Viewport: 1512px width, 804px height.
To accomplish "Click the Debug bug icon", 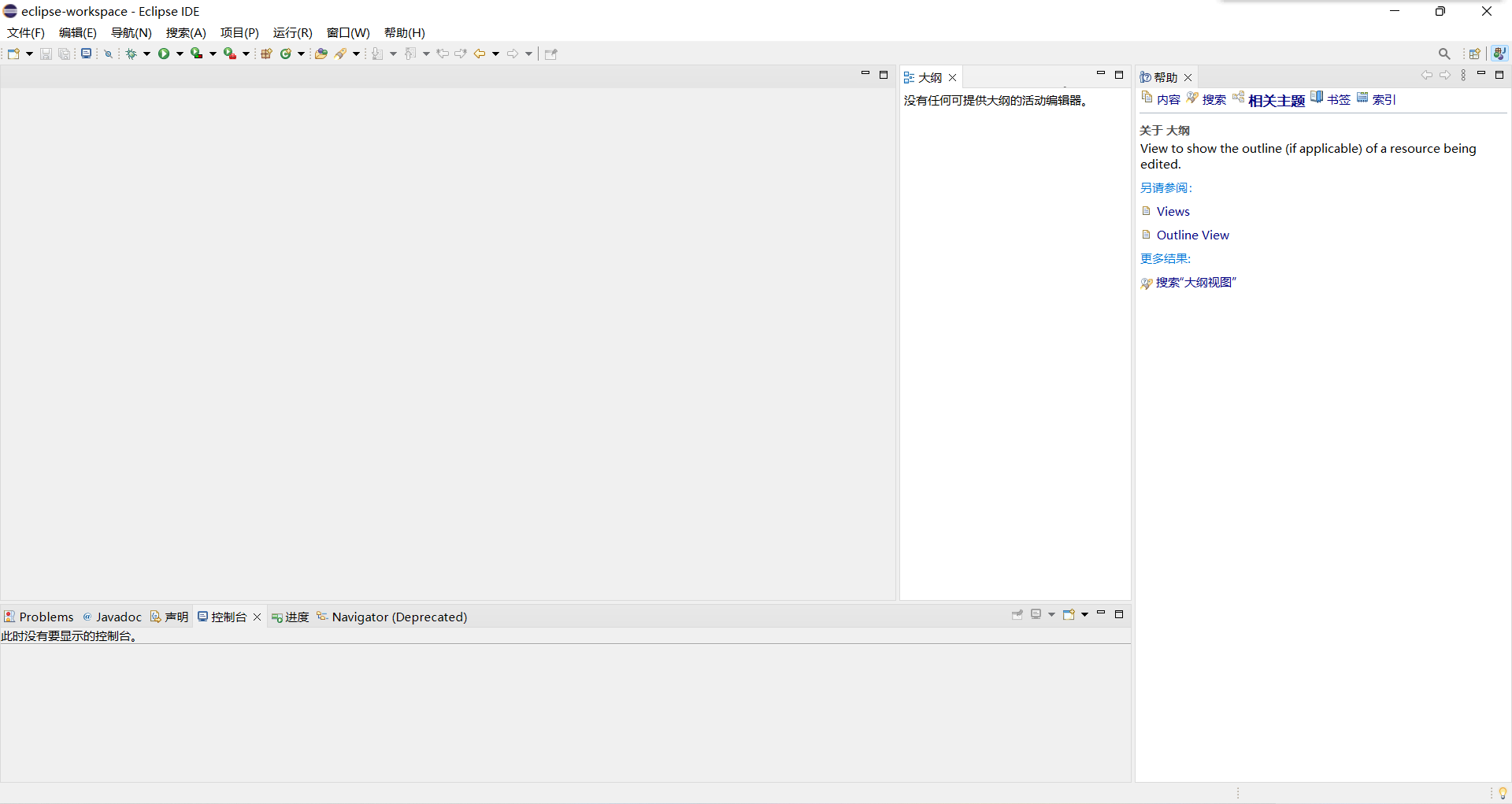I will pos(132,54).
